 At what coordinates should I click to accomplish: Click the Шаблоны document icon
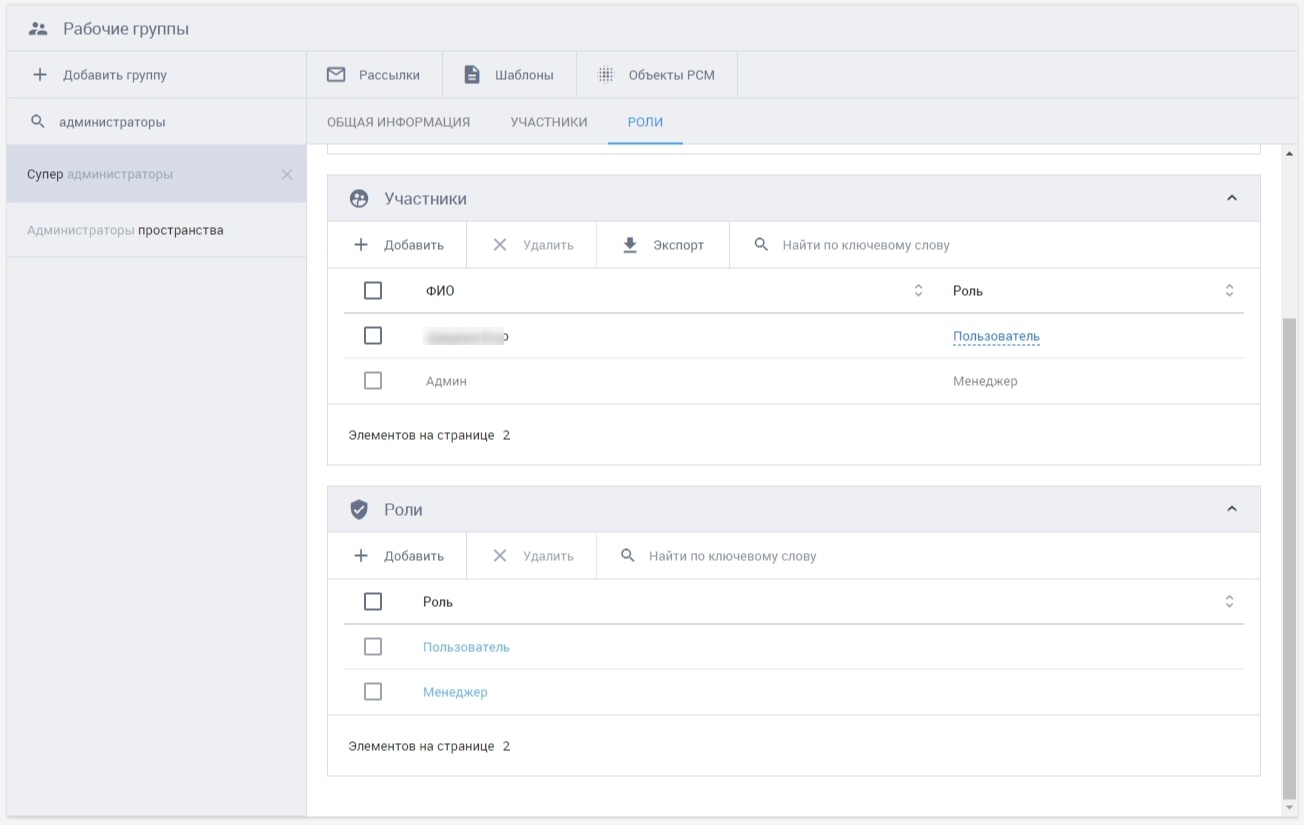[472, 75]
